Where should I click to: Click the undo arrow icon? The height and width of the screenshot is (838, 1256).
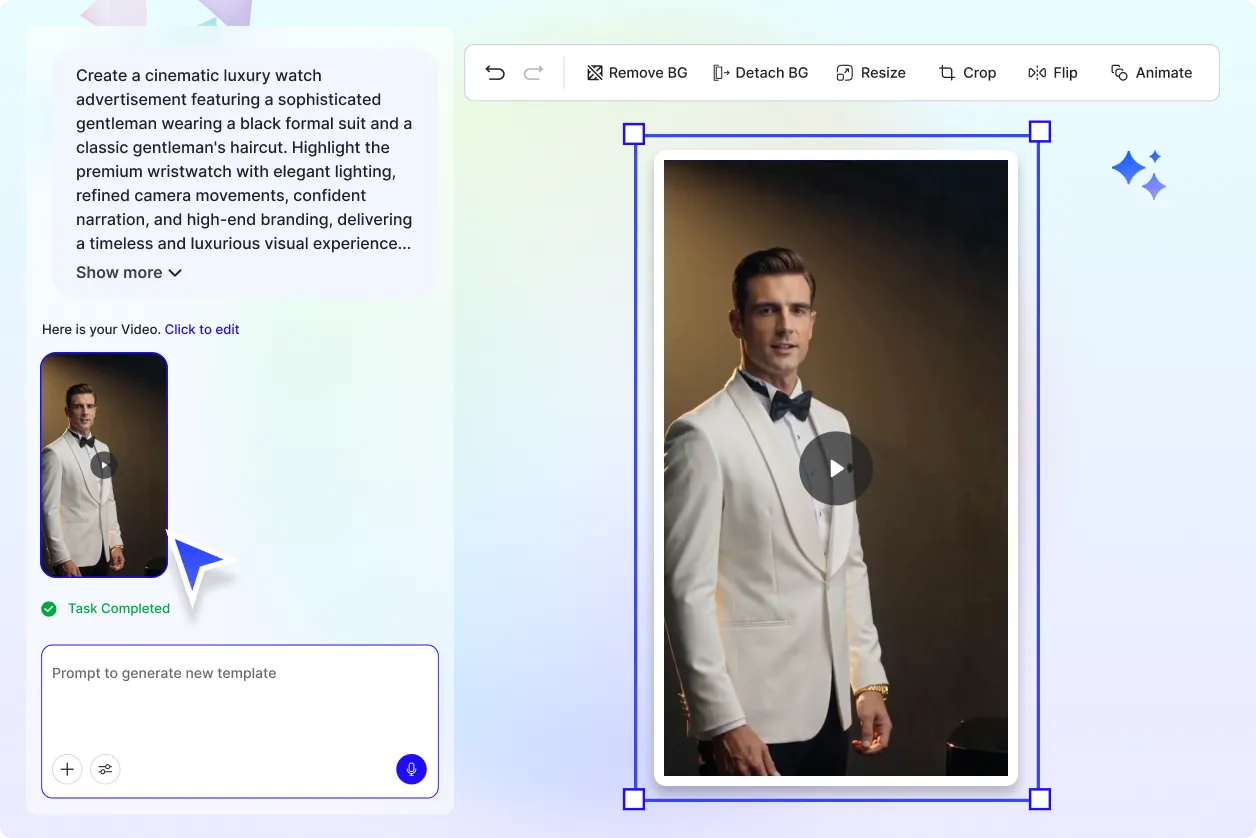click(495, 73)
